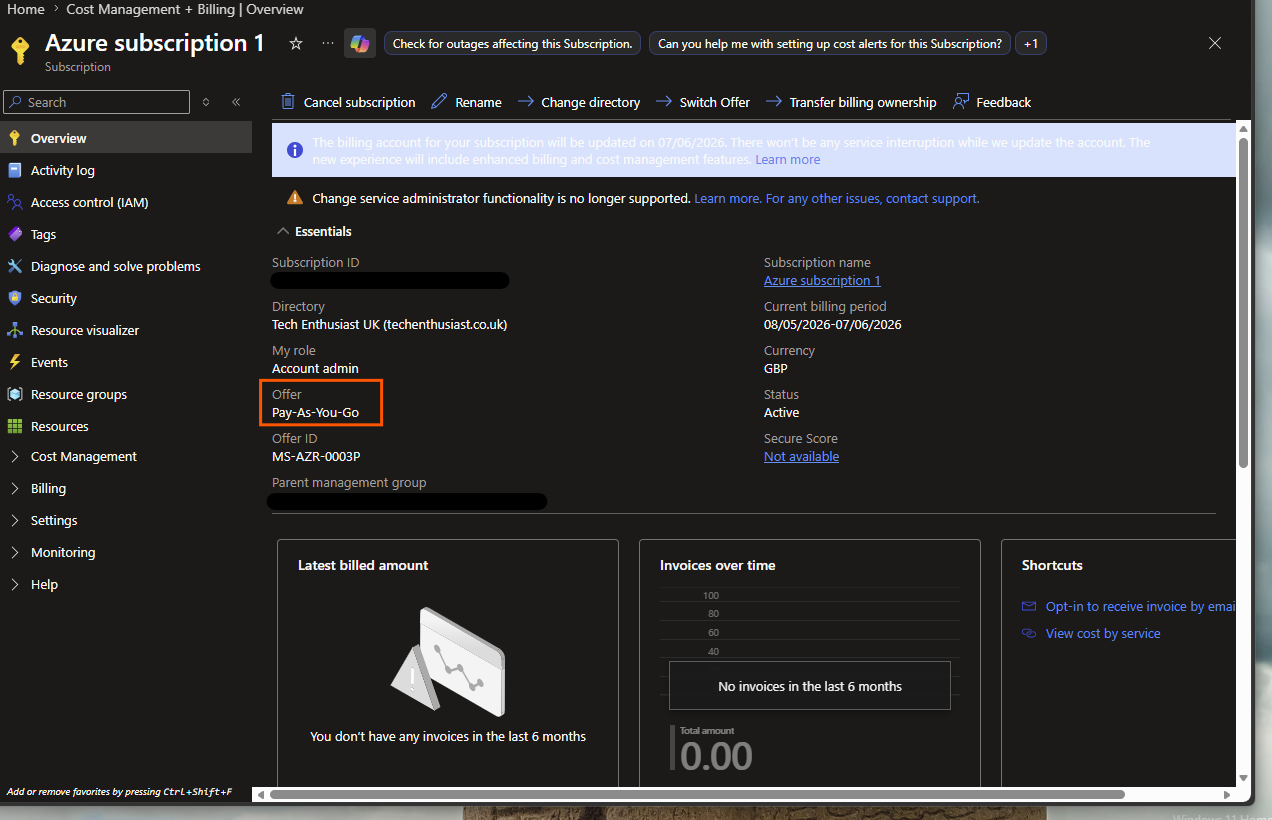1272x820 pixels.
Task: Click the GBP currency value
Action: (776, 369)
